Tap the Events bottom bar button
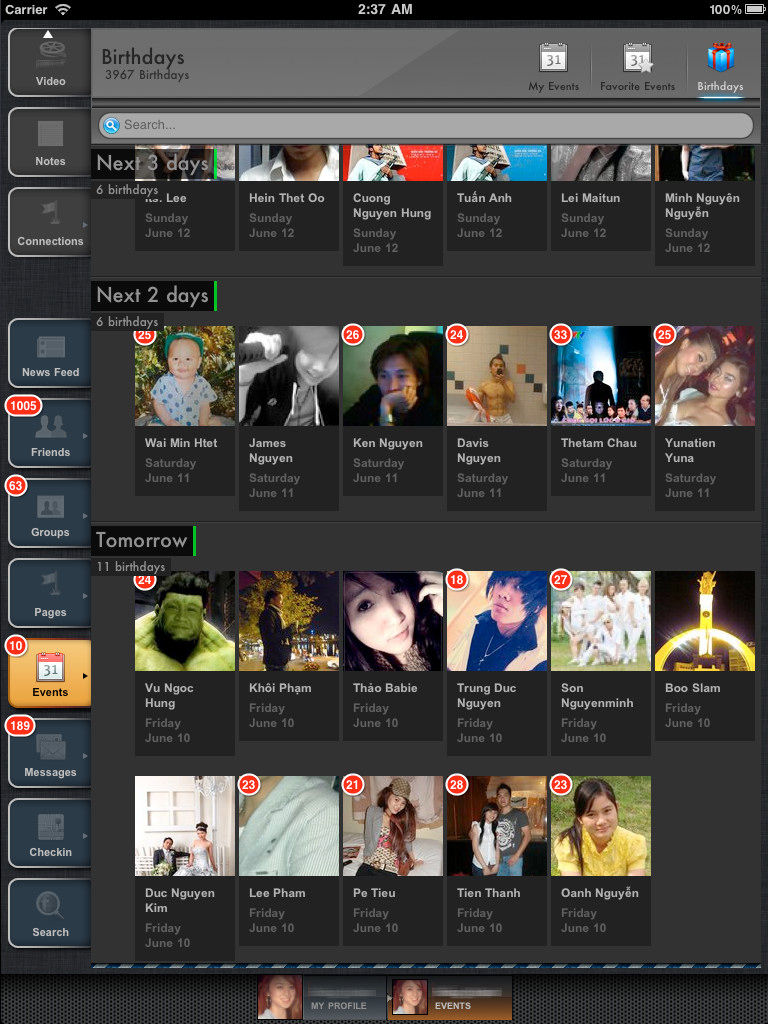768x1024 pixels. (x=450, y=998)
